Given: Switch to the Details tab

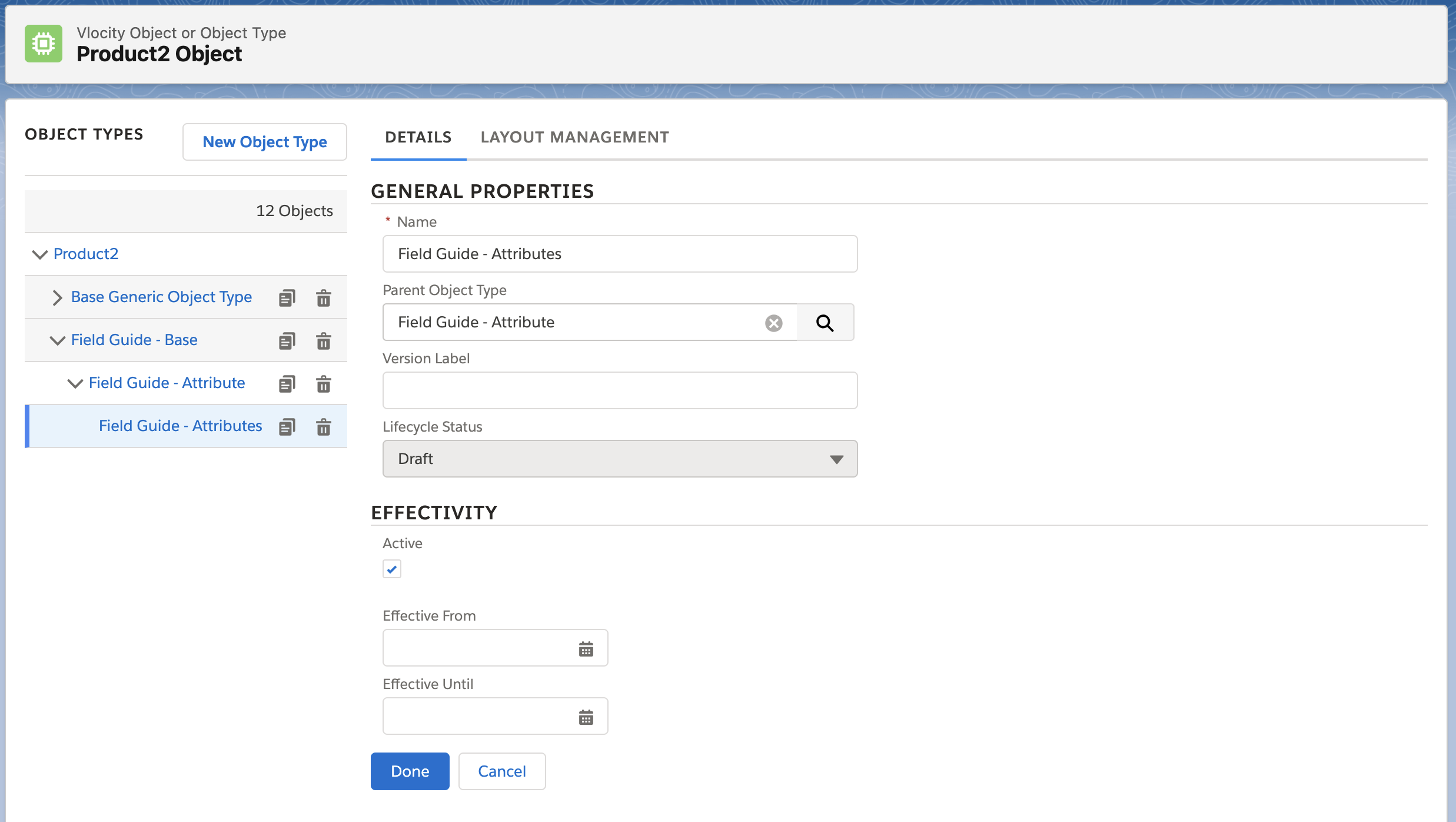Looking at the screenshot, I should pos(418,137).
